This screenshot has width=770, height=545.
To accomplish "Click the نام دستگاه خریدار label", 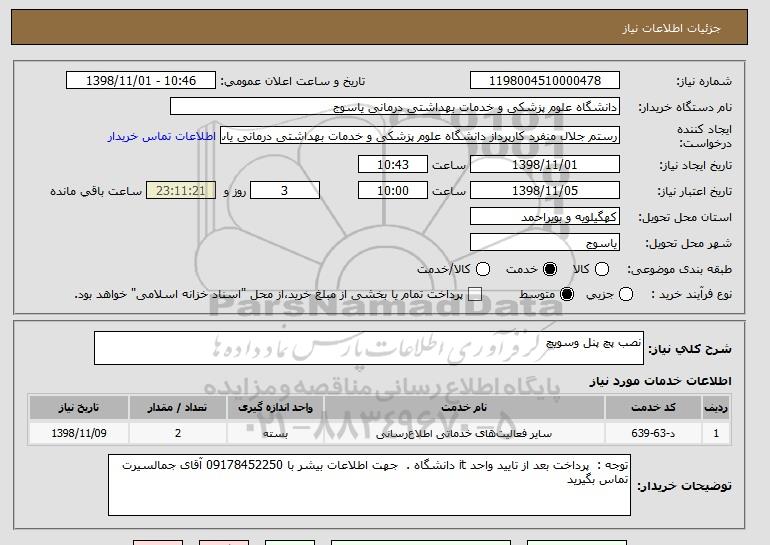I will (x=685, y=108).
